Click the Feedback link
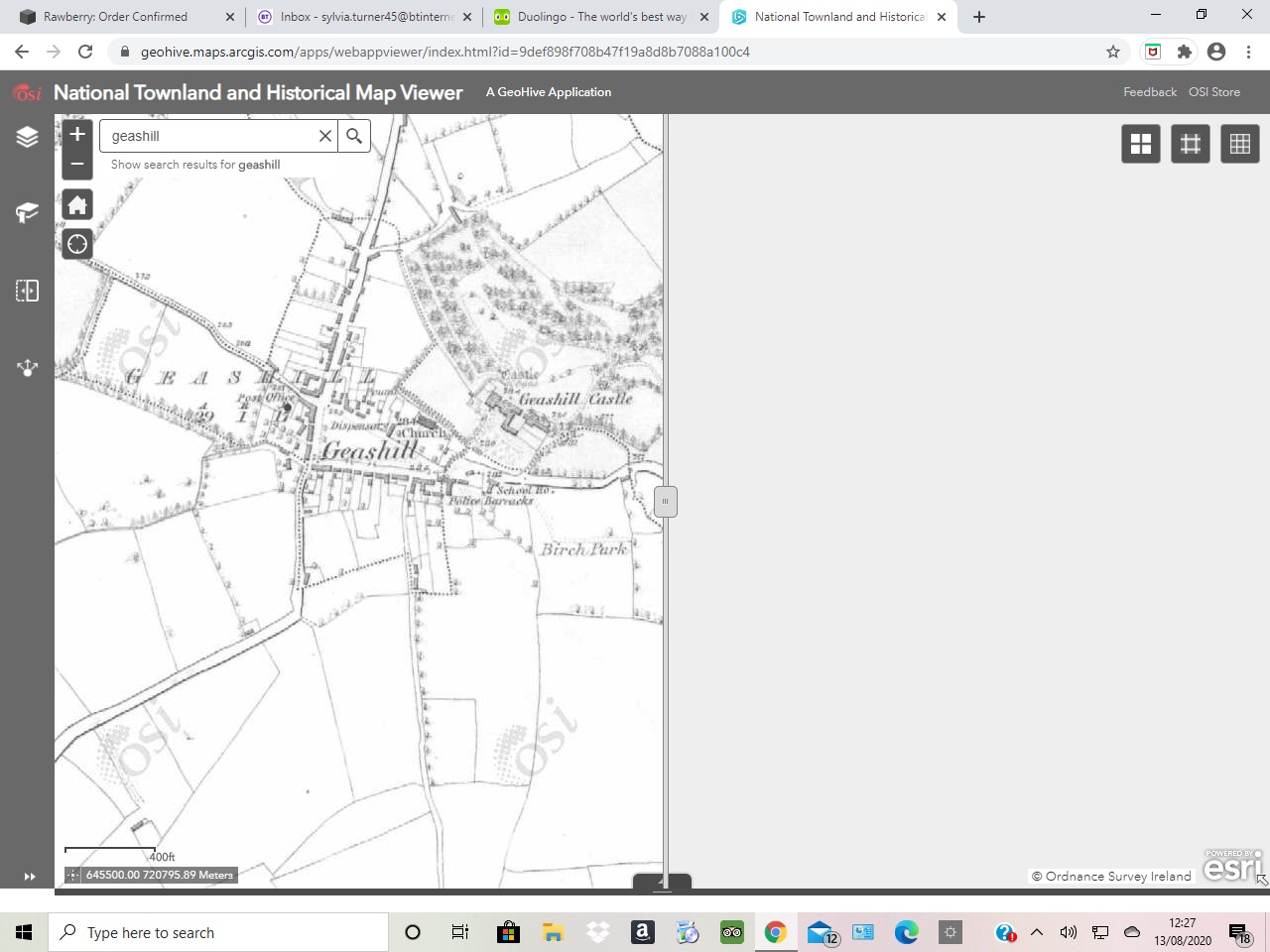 point(1150,91)
